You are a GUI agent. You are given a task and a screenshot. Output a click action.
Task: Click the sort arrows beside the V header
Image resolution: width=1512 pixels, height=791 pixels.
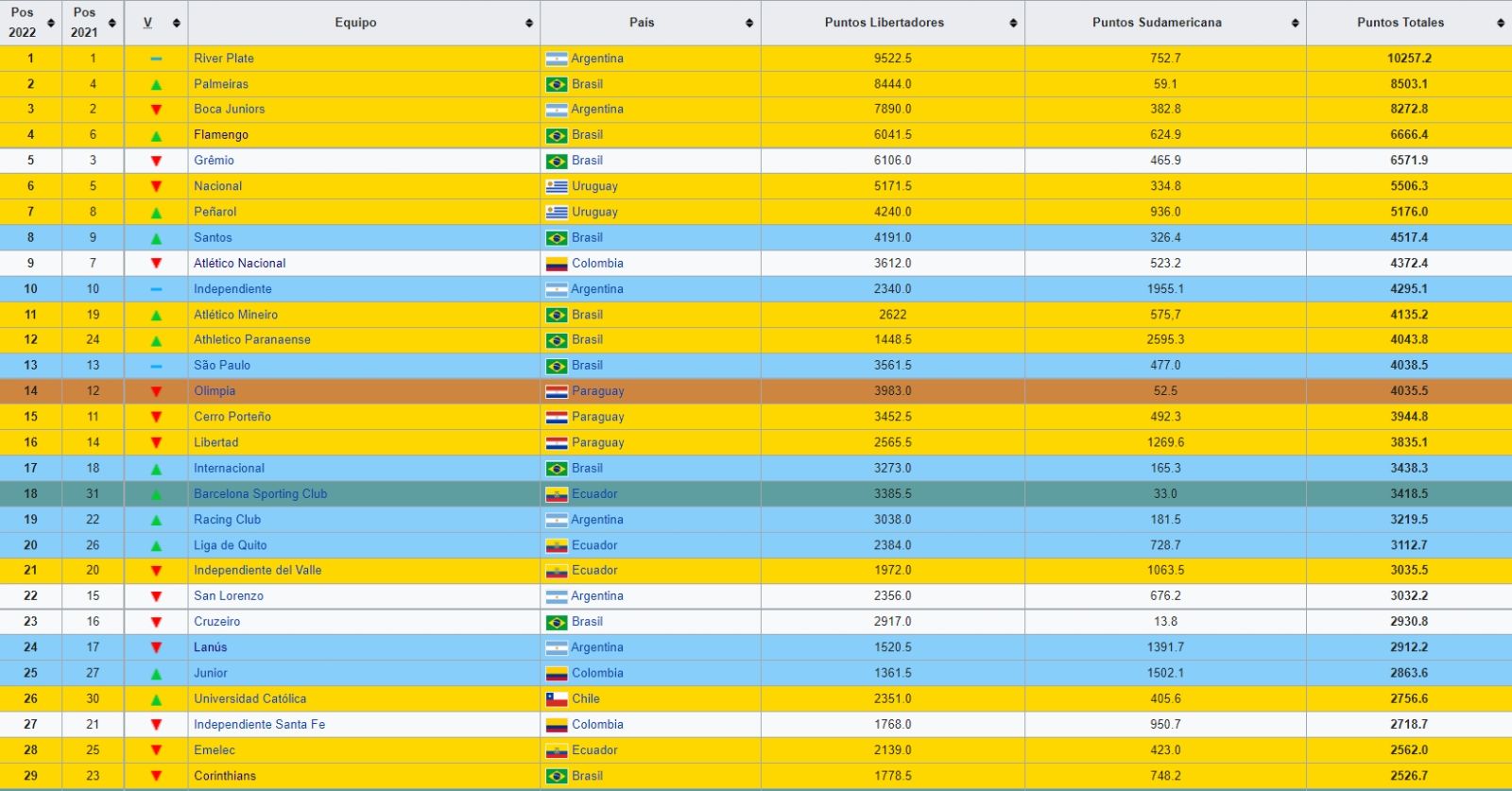177,23
